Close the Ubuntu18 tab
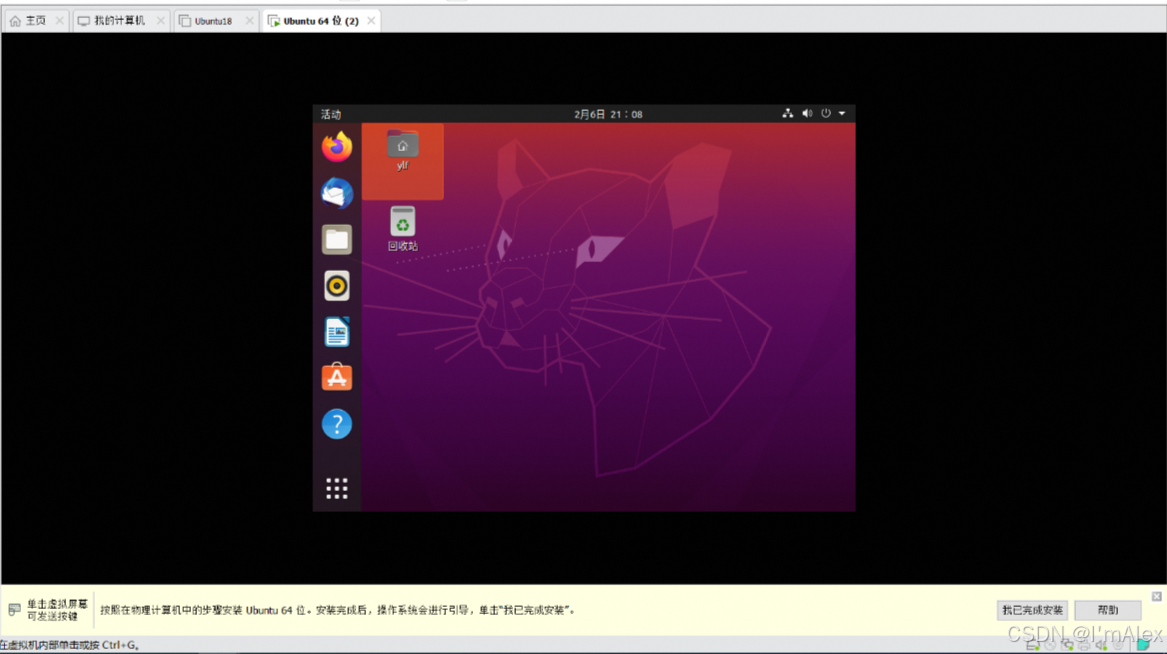 click(249, 21)
